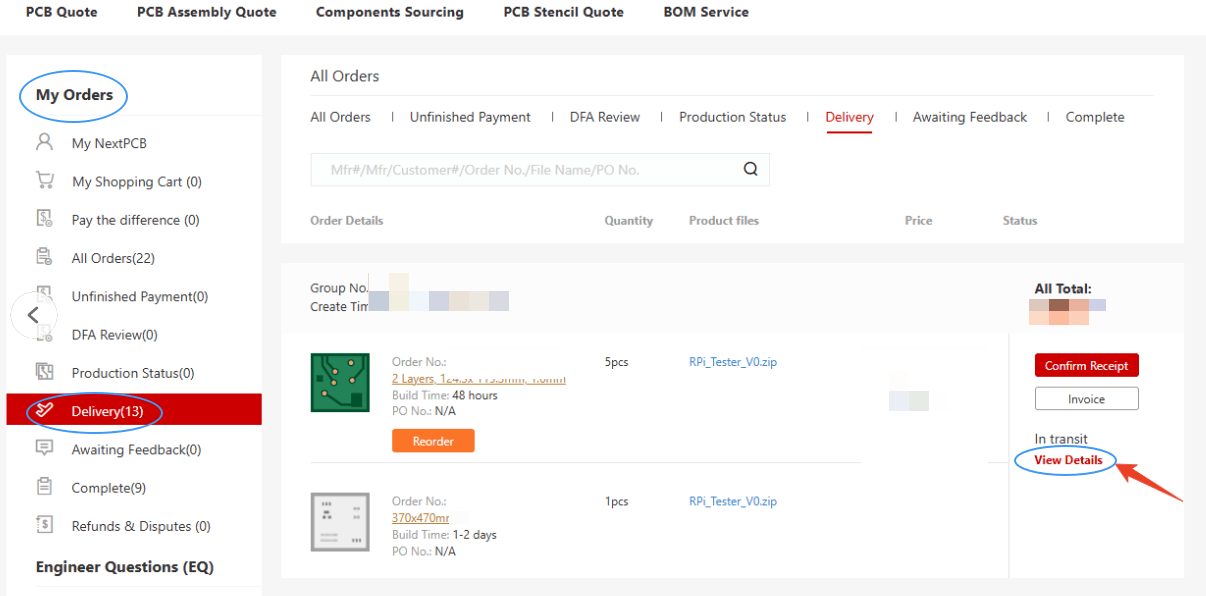Click the My NextPCB person icon
This screenshot has width=1206, height=596.
click(x=44, y=143)
